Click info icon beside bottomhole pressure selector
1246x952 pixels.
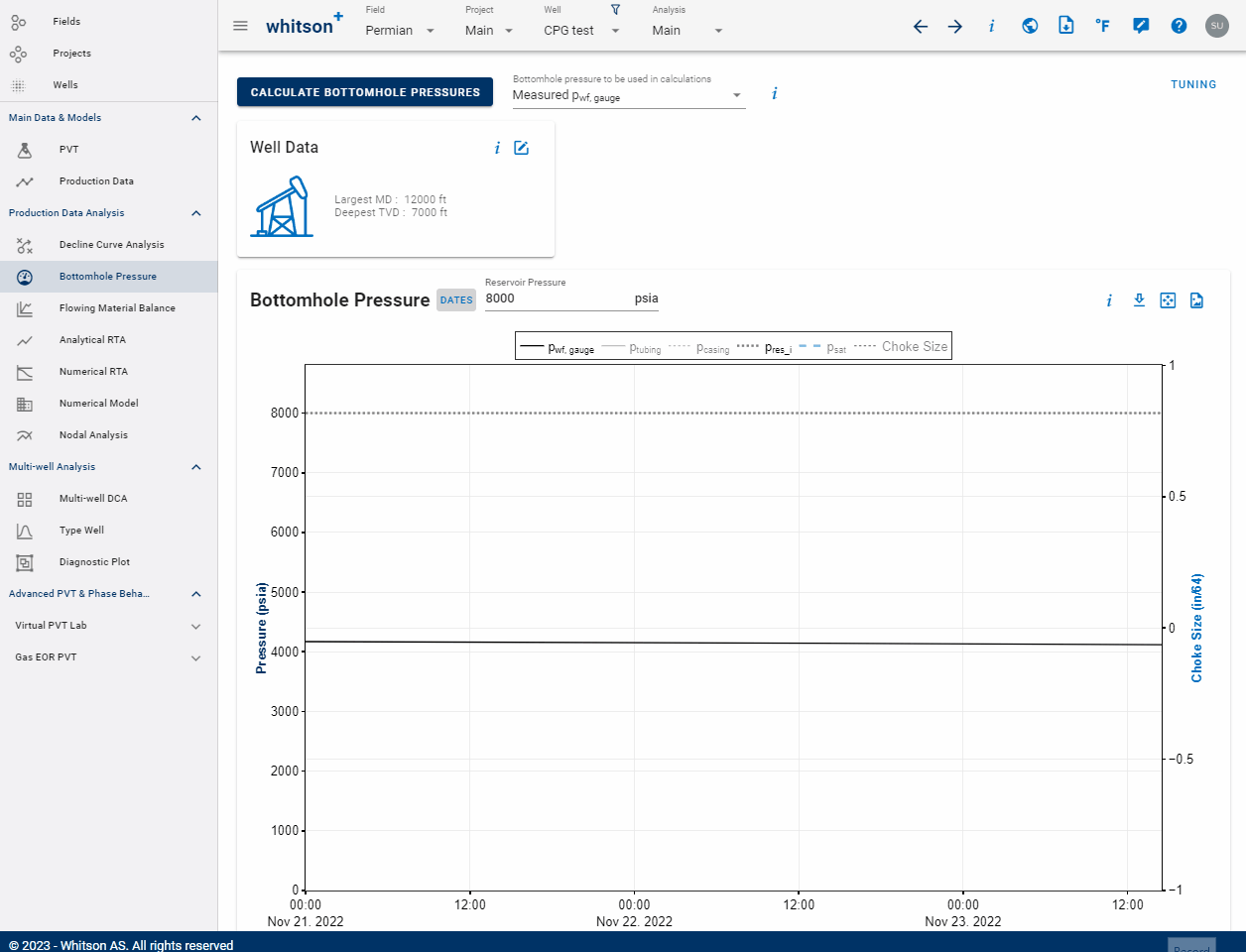(775, 93)
